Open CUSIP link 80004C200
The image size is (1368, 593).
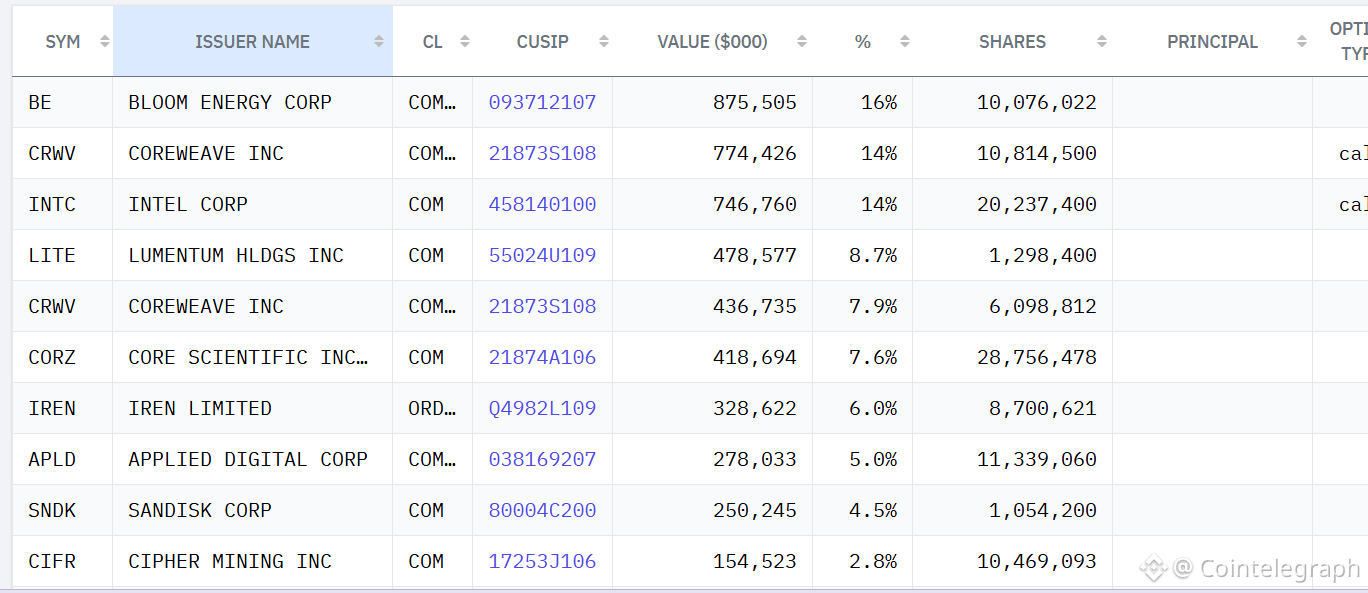[x=542, y=510]
